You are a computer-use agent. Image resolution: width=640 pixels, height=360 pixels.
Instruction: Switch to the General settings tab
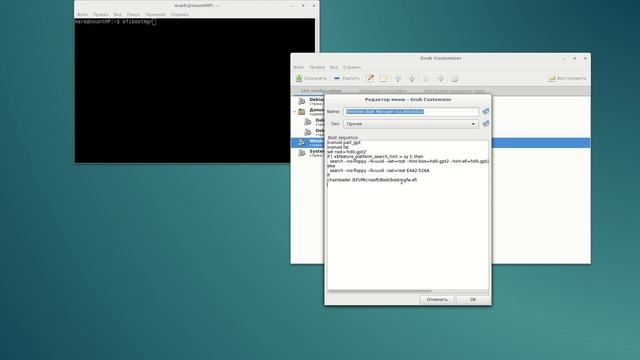click(x=382, y=91)
